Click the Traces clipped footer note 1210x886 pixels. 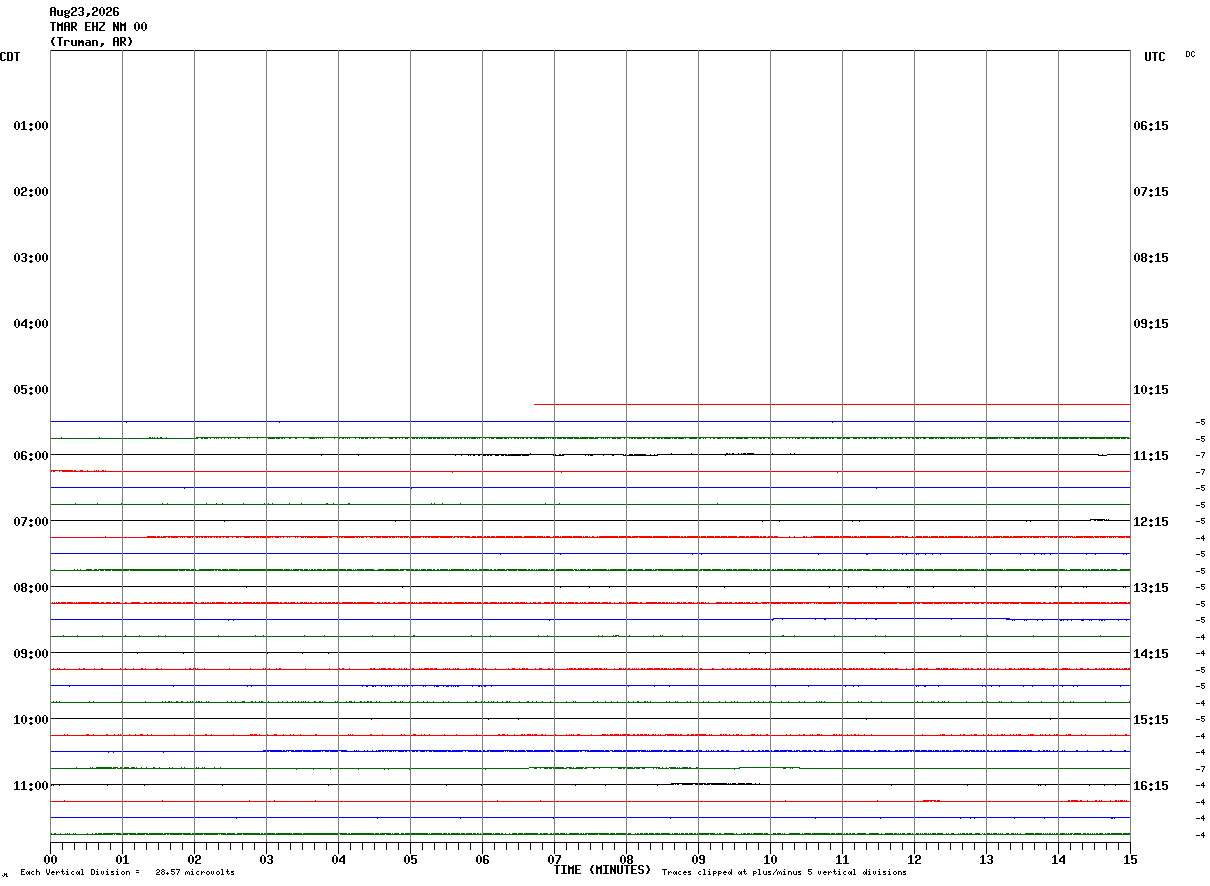(x=784, y=873)
